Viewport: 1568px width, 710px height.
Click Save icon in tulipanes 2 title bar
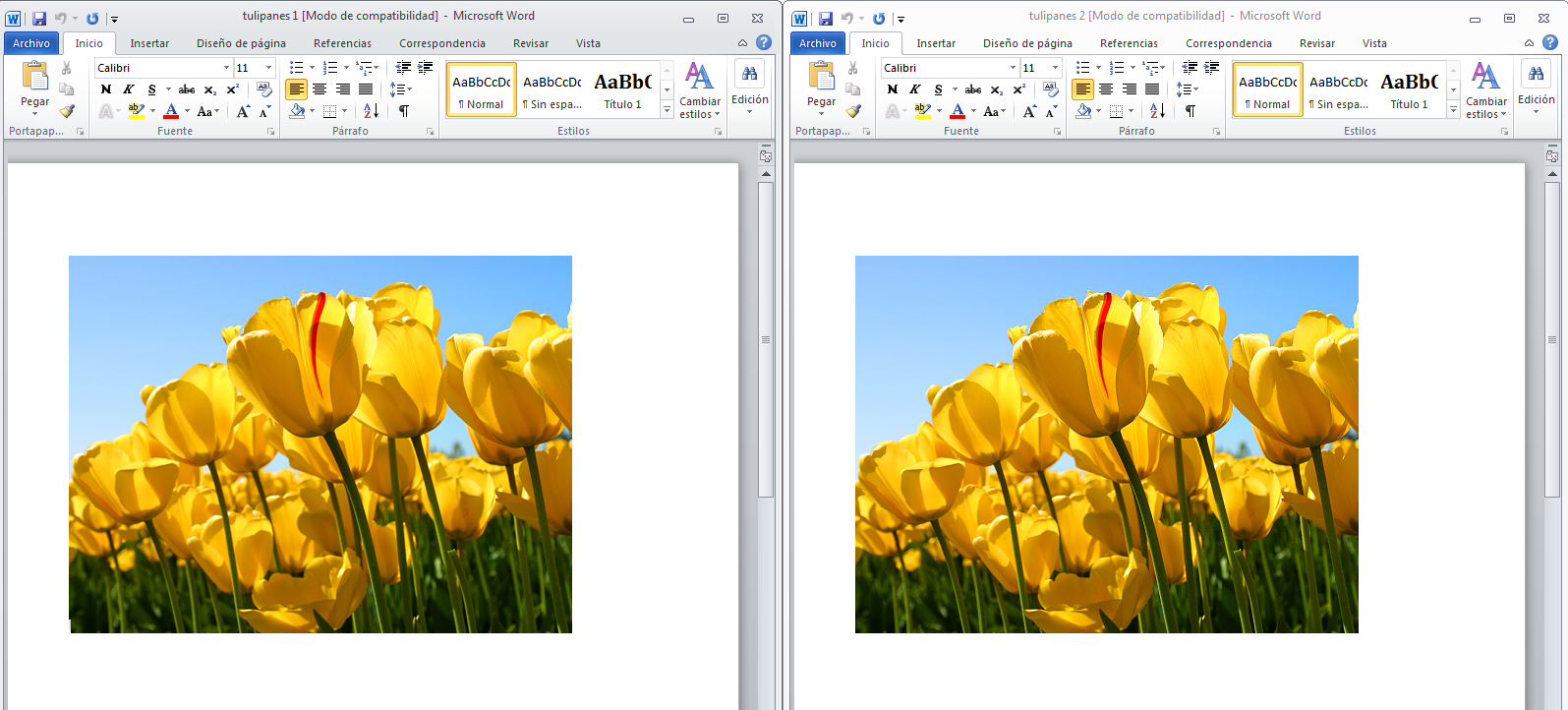826,19
